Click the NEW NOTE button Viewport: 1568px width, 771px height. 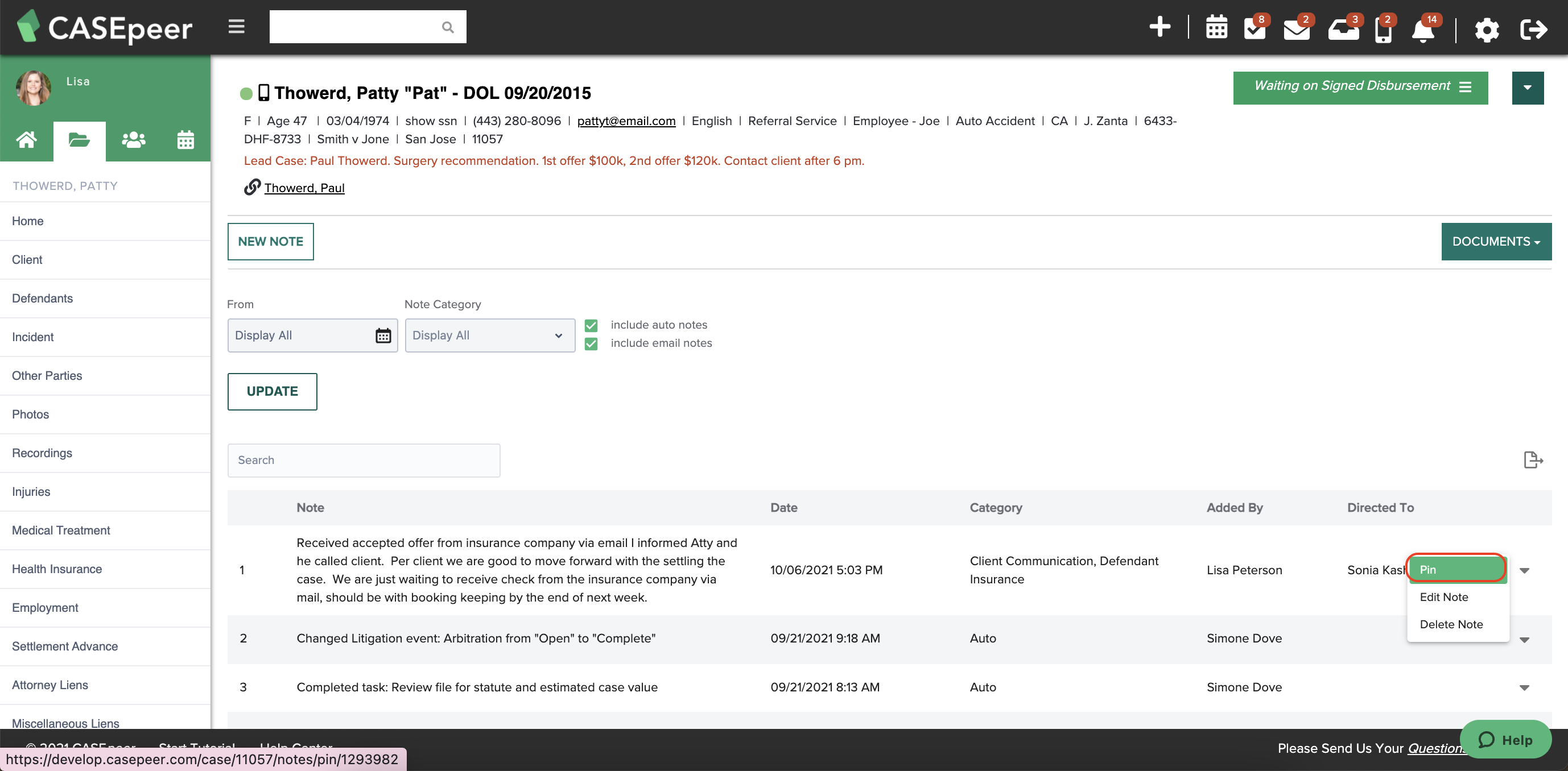(x=270, y=242)
